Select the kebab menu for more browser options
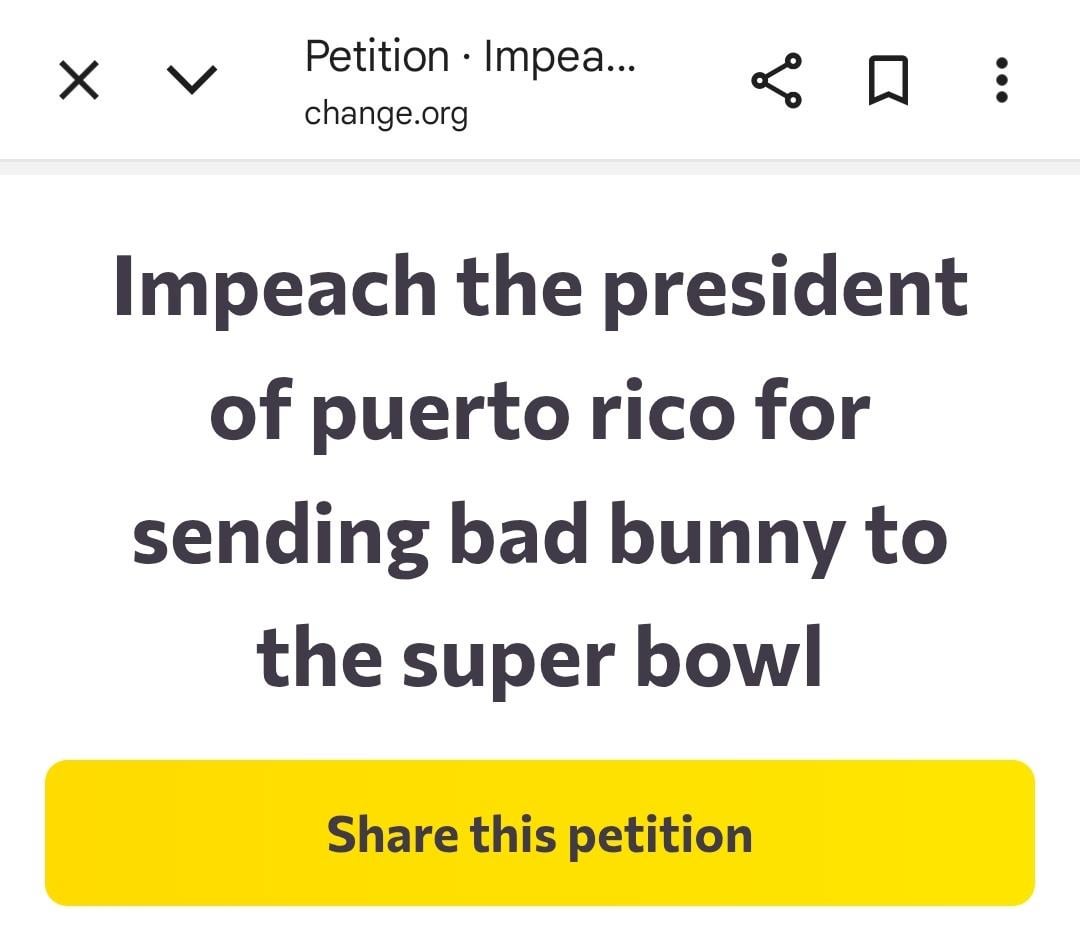Viewport: 1080px width, 947px height. click(1001, 82)
